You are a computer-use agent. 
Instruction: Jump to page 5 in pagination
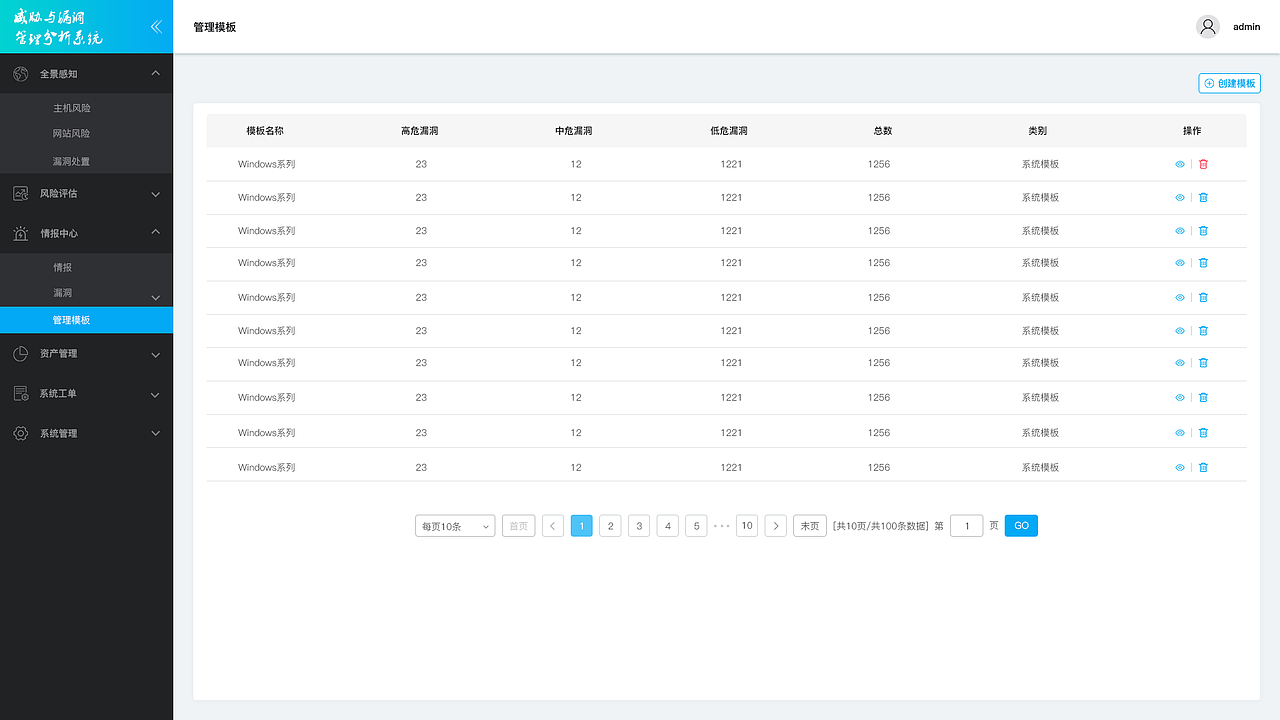point(696,525)
